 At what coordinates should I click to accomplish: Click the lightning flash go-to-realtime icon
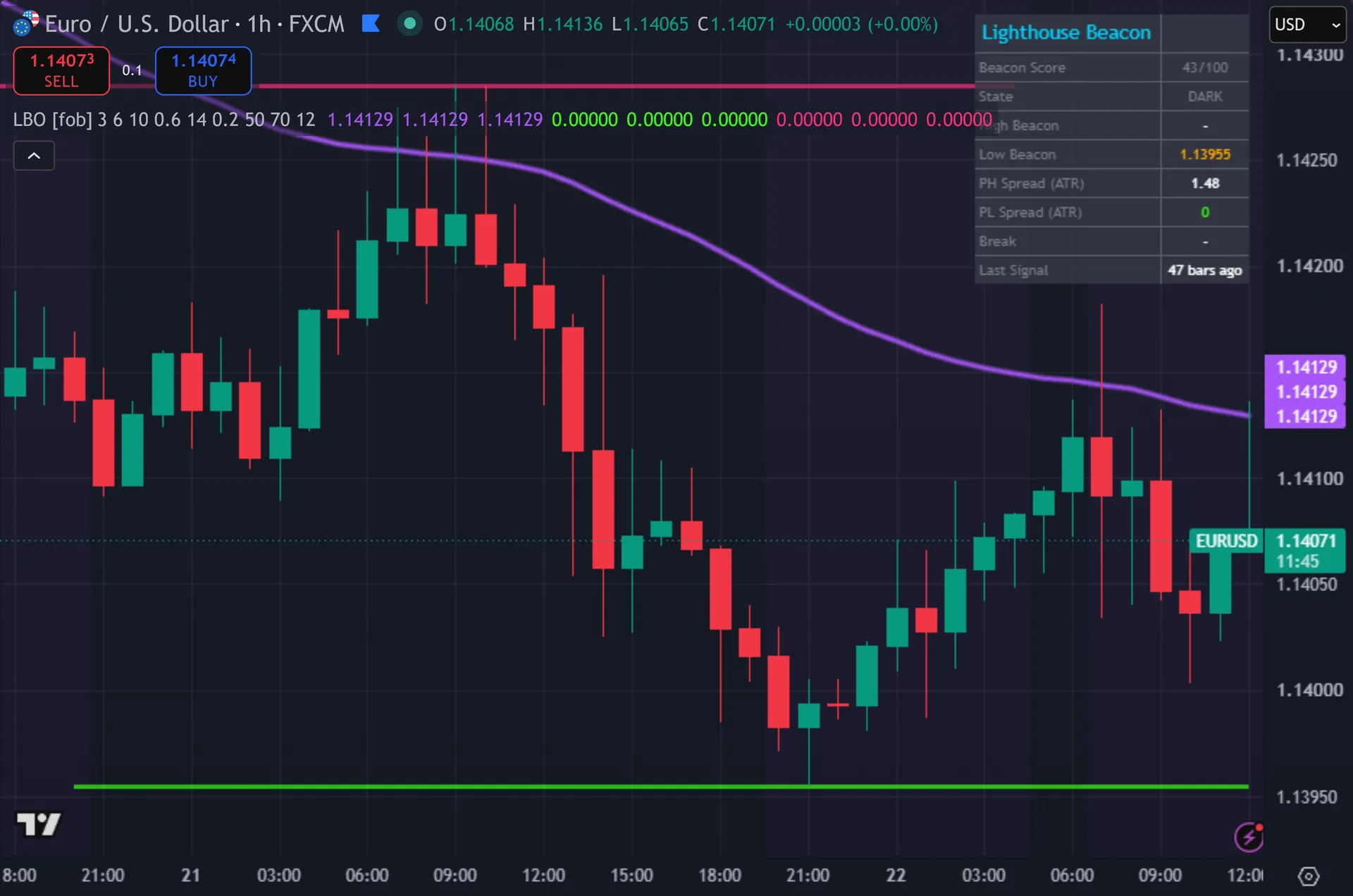(1249, 837)
